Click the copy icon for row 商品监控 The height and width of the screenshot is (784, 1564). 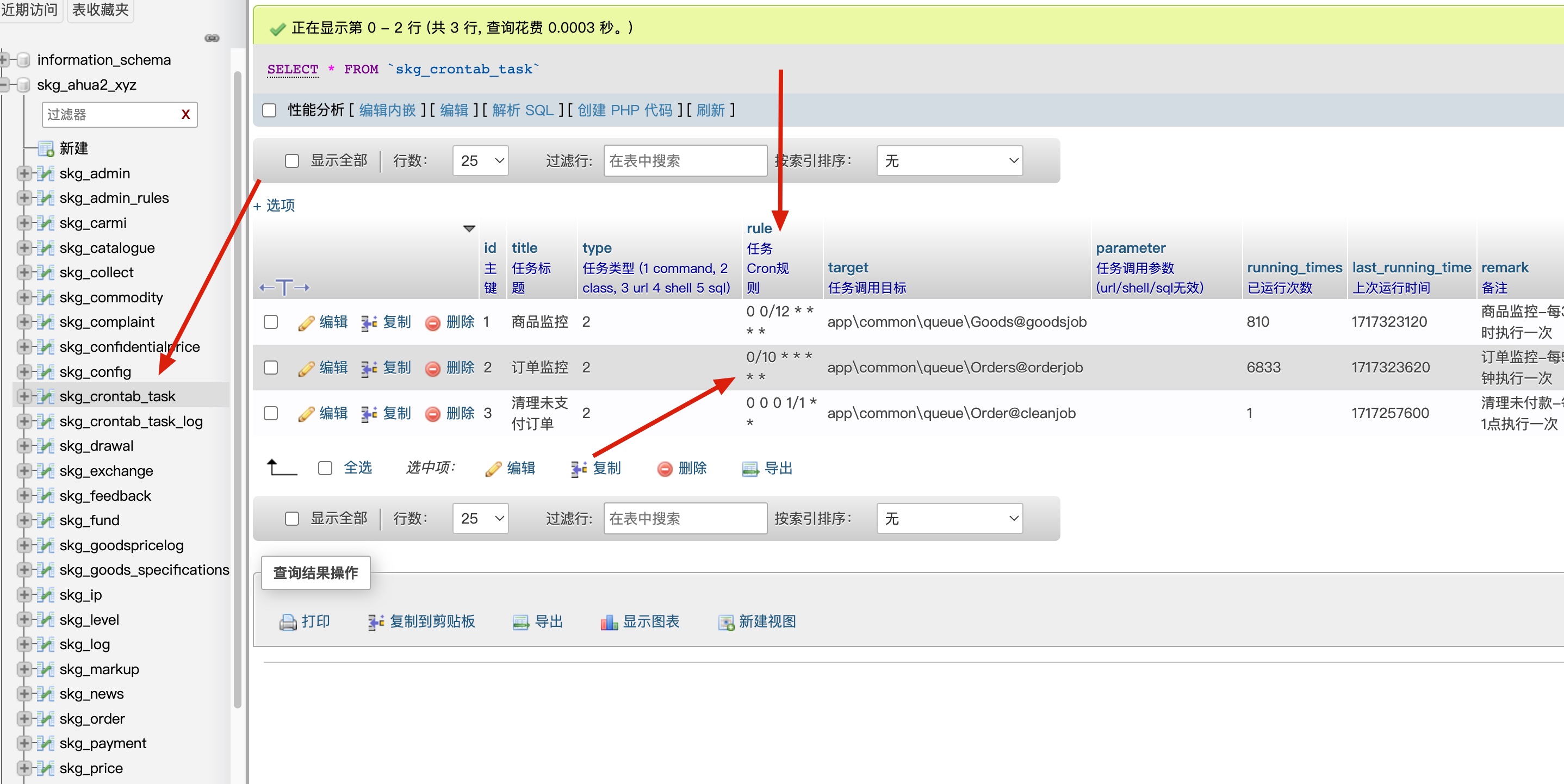[369, 323]
